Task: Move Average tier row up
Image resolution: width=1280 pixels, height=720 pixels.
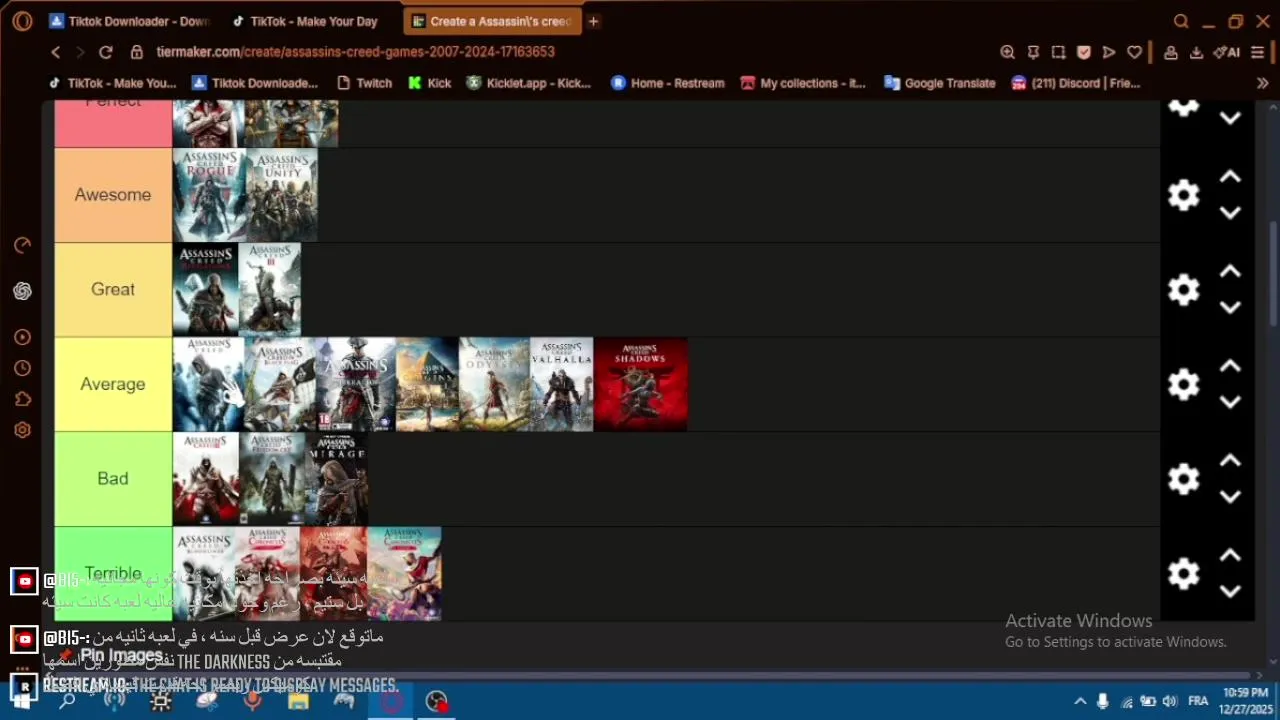Action: pos(1230,366)
